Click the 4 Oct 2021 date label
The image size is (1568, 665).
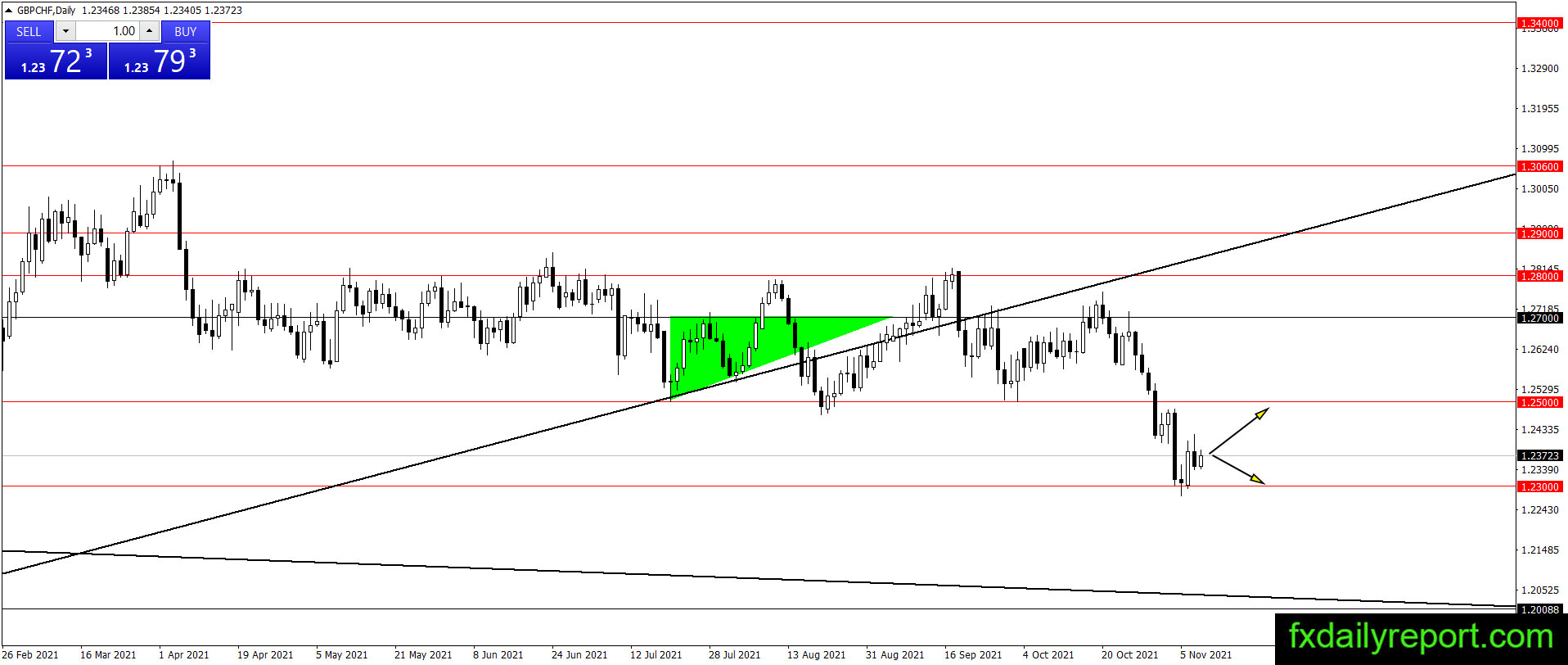1048,654
